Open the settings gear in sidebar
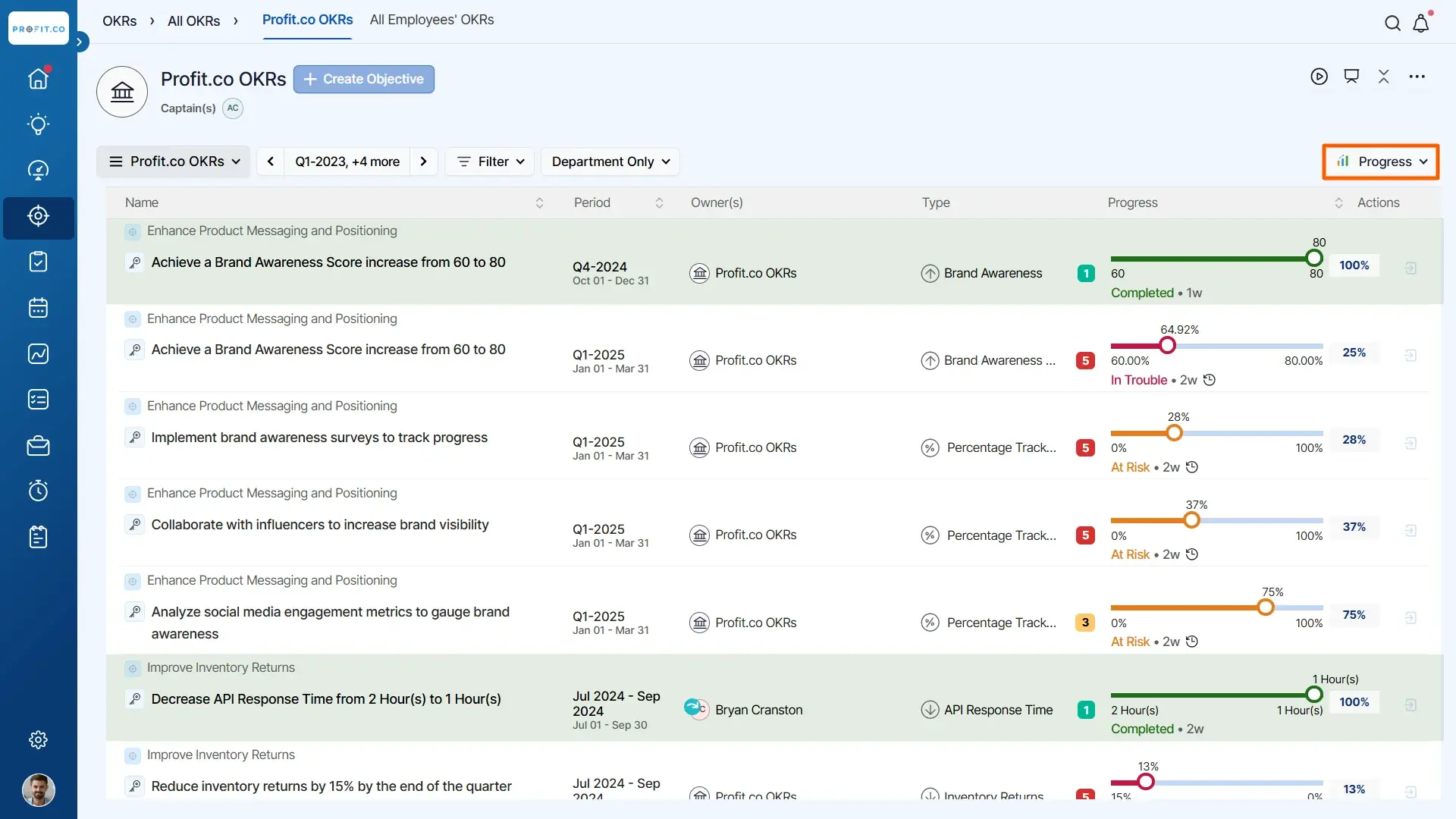Screen dimensions: 1456x819 [38, 739]
